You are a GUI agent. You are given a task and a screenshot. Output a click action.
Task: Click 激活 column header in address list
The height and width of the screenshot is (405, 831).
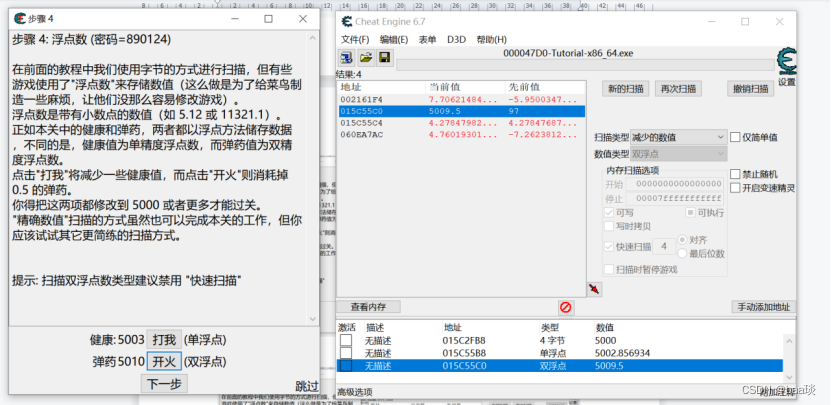tap(347, 328)
